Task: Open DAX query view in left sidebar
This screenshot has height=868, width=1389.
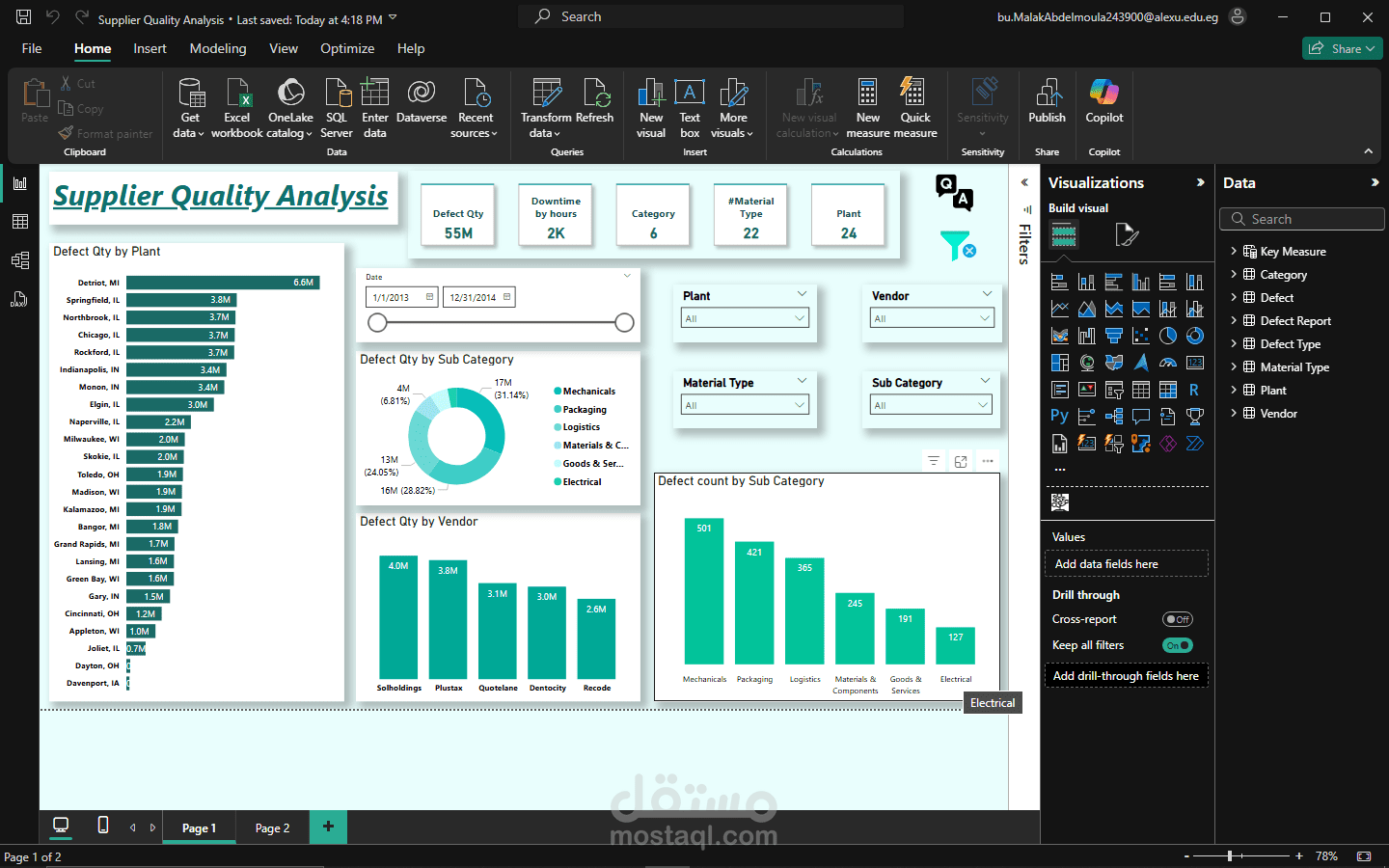Action: pos(19,299)
